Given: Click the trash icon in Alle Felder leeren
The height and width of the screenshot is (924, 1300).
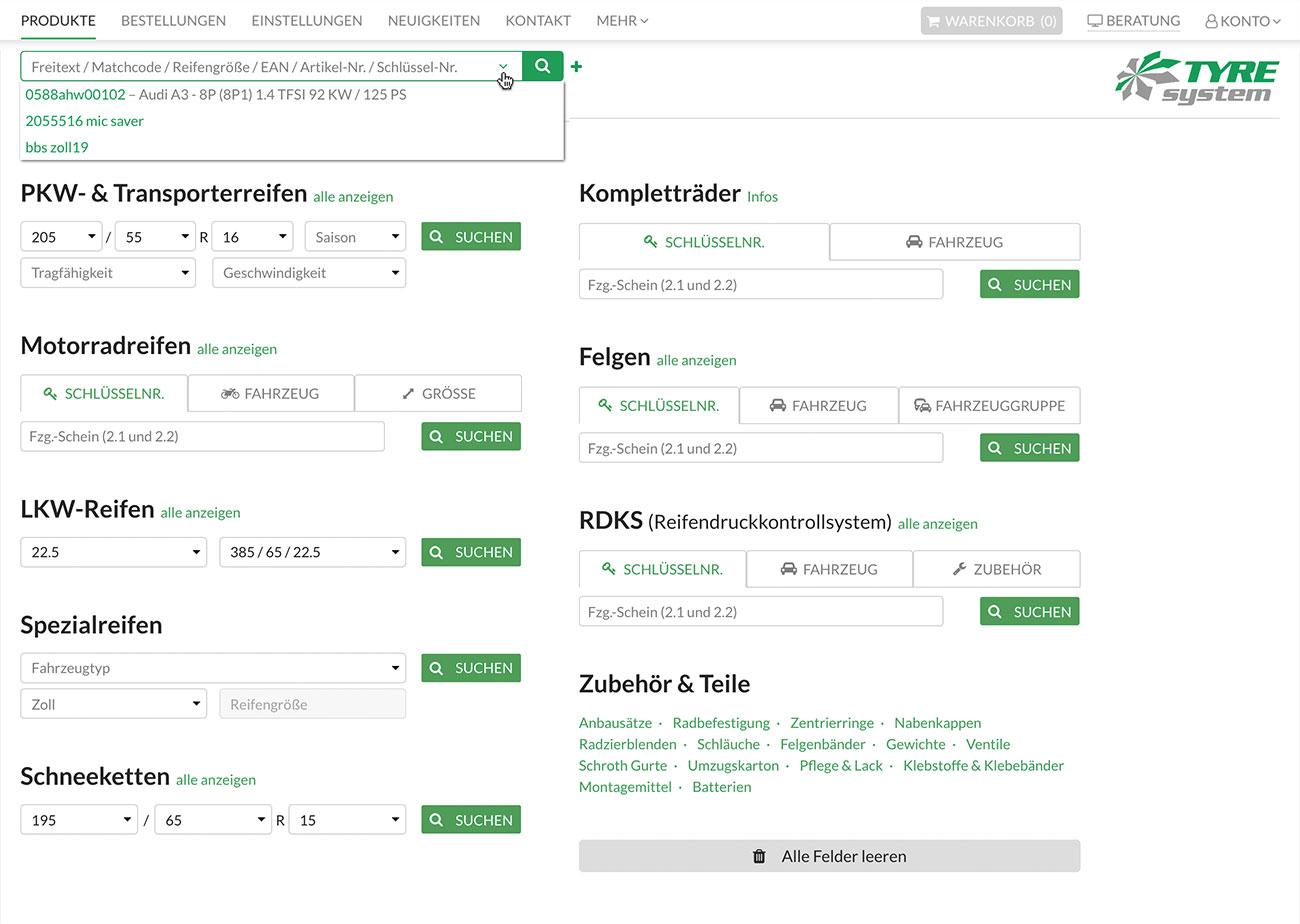Looking at the screenshot, I should click(x=761, y=856).
